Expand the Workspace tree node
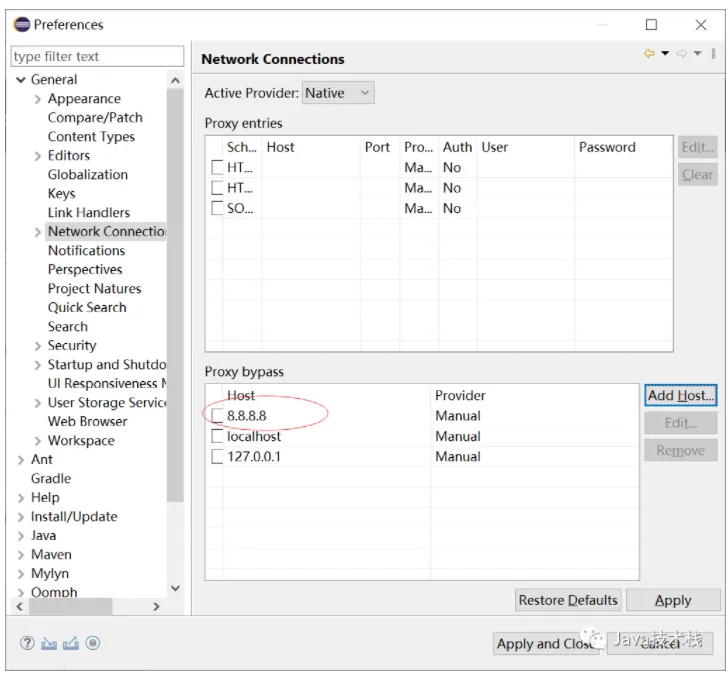The width and height of the screenshot is (728, 683). point(38,441)
